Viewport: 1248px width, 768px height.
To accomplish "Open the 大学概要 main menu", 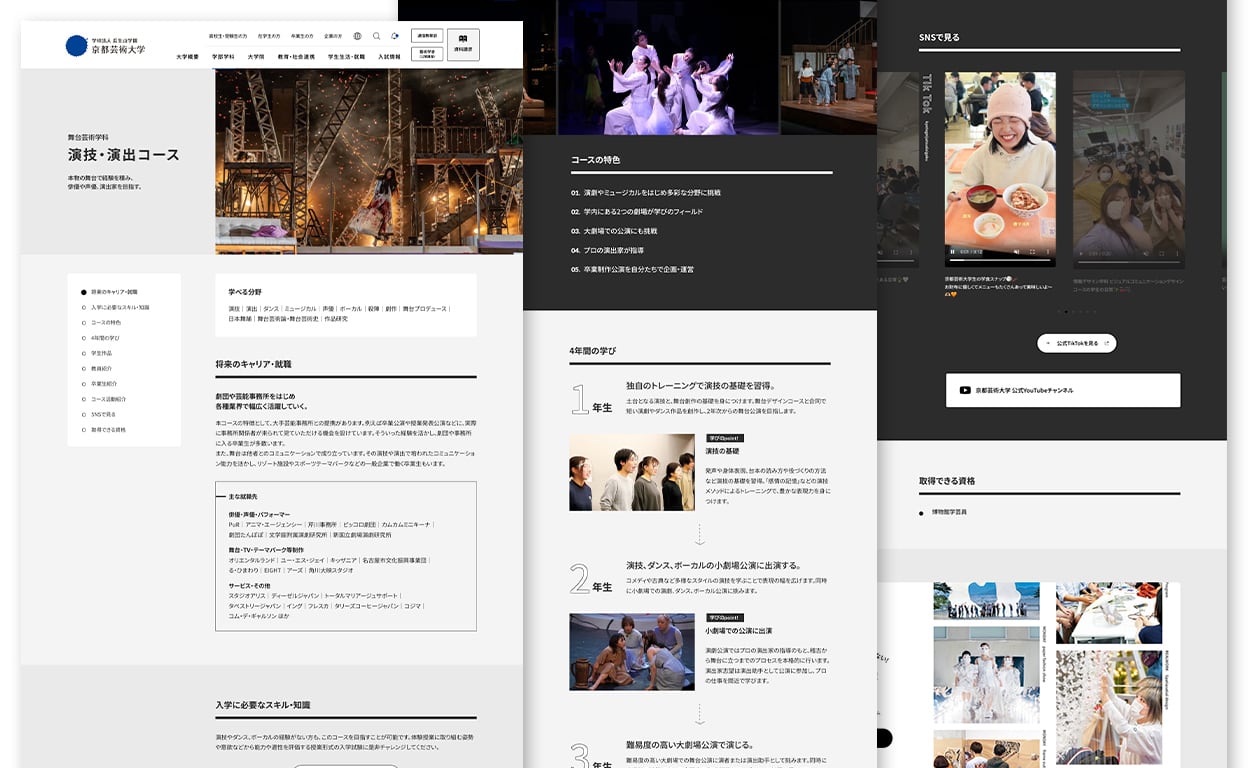I will [188, 57].
